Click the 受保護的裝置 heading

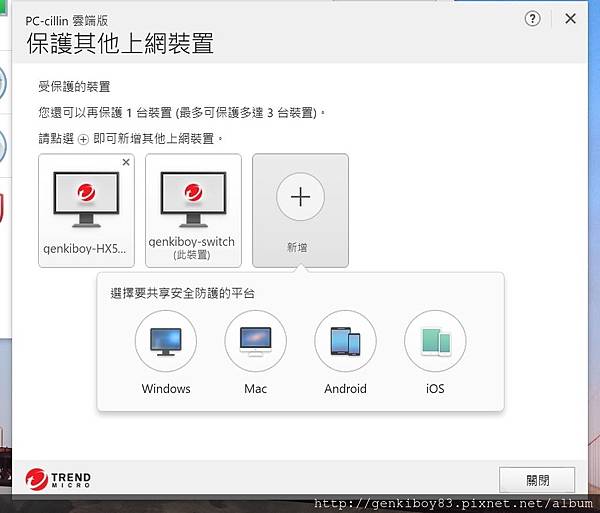(74, 86)
